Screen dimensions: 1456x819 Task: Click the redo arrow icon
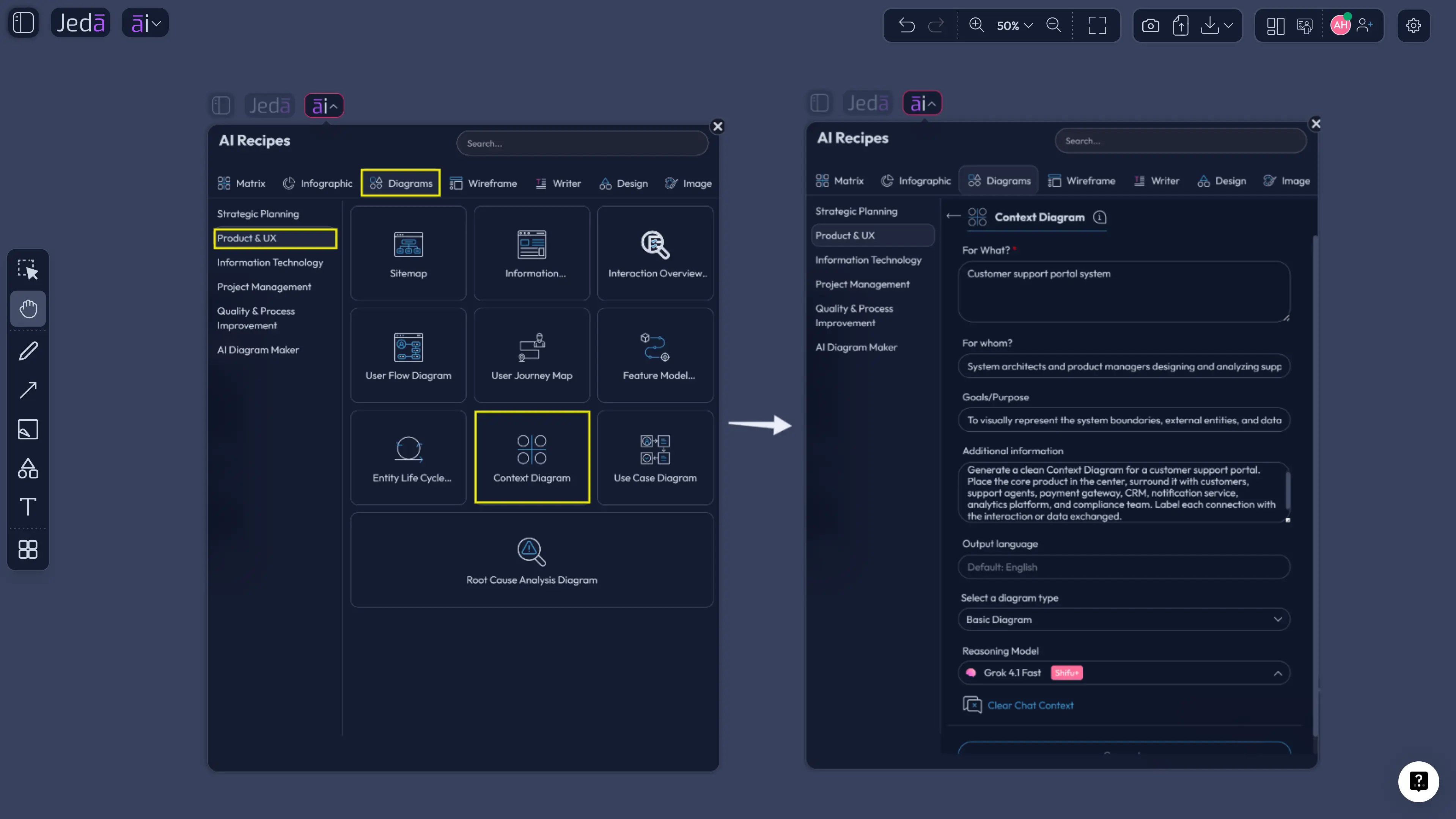[936, 25]
